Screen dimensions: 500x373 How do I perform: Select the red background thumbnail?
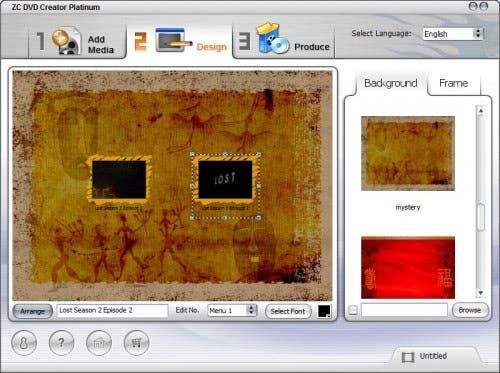coord(408,268)
